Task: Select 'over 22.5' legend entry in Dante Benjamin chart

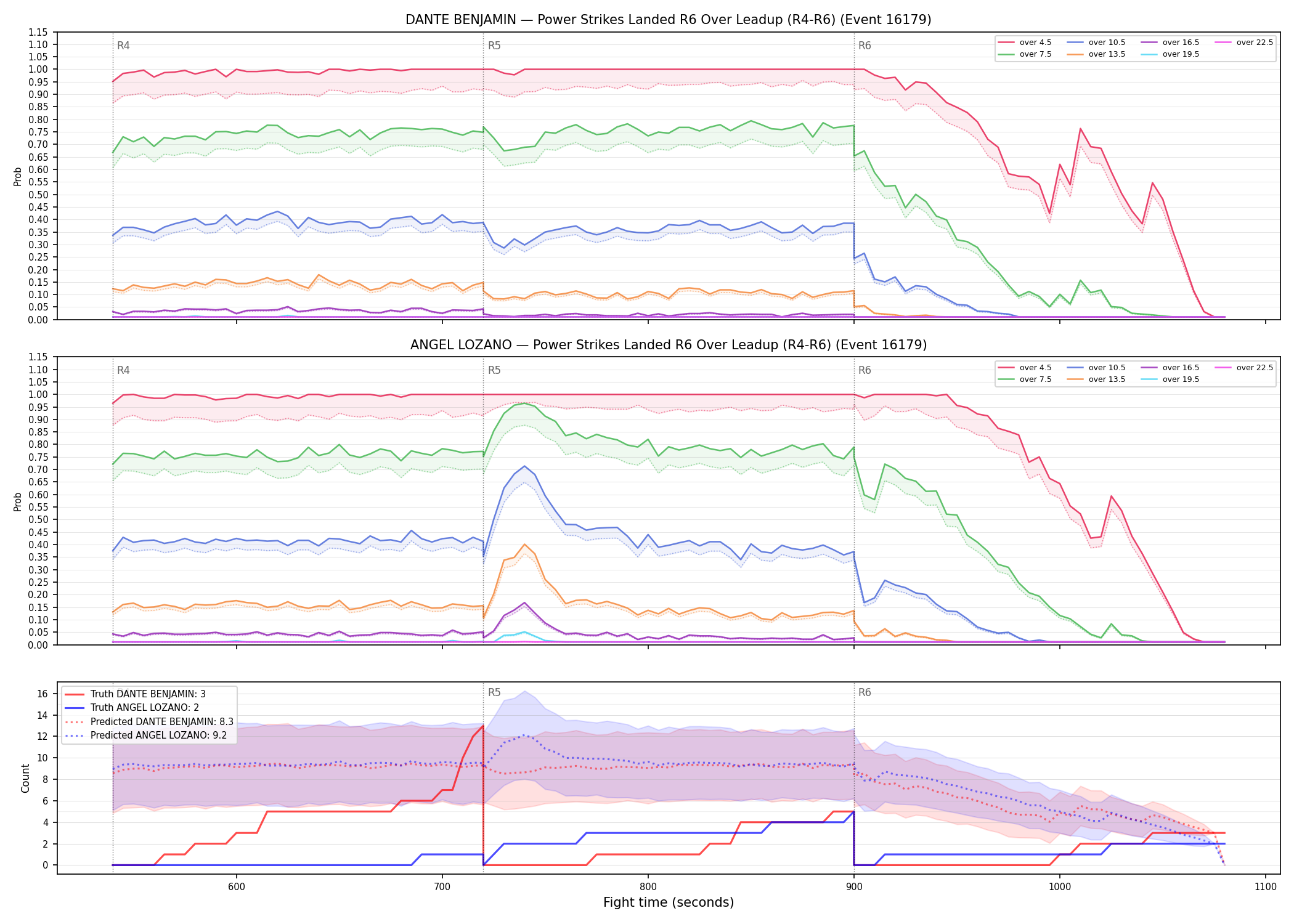Action: click(1244, 43)
